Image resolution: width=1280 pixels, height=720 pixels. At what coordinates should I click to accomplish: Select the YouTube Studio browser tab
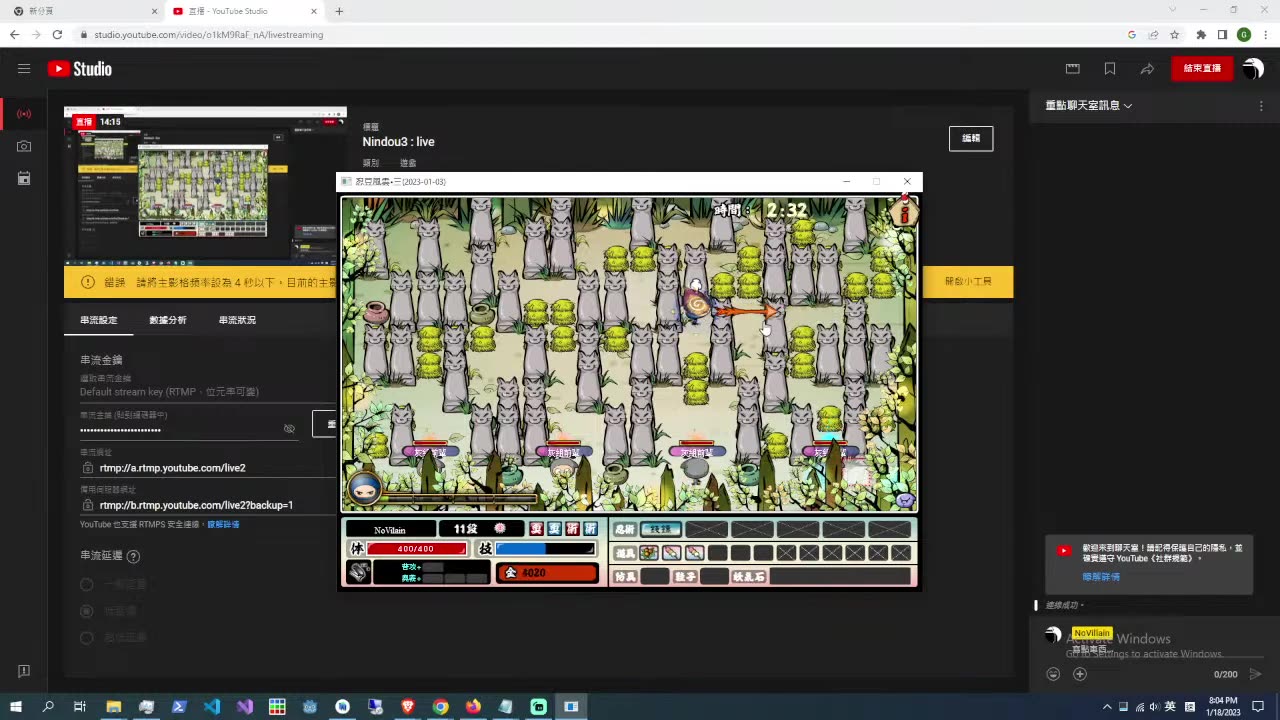[242, 11]
